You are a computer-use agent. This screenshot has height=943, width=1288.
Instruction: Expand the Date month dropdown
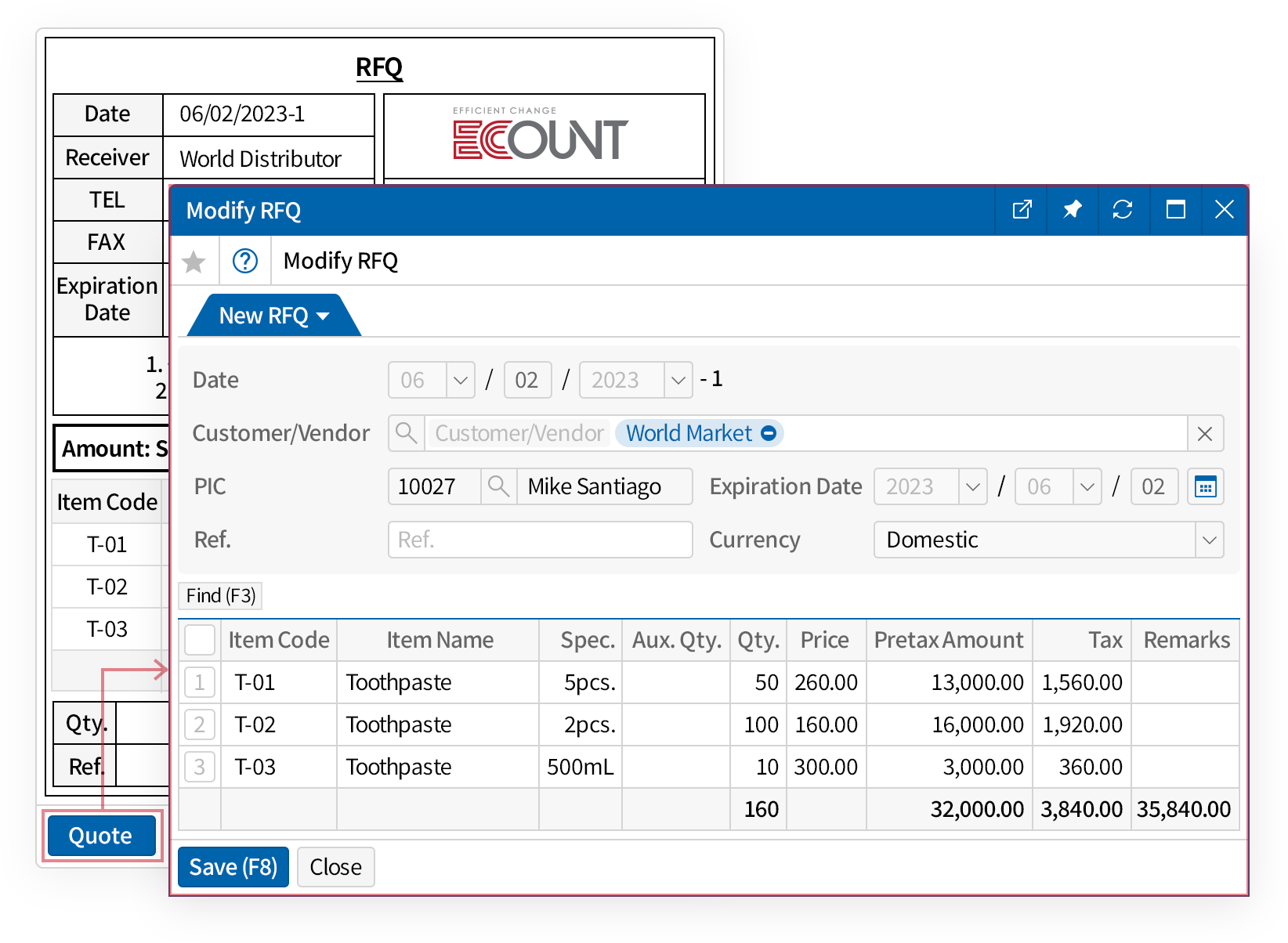click(460, 381)
